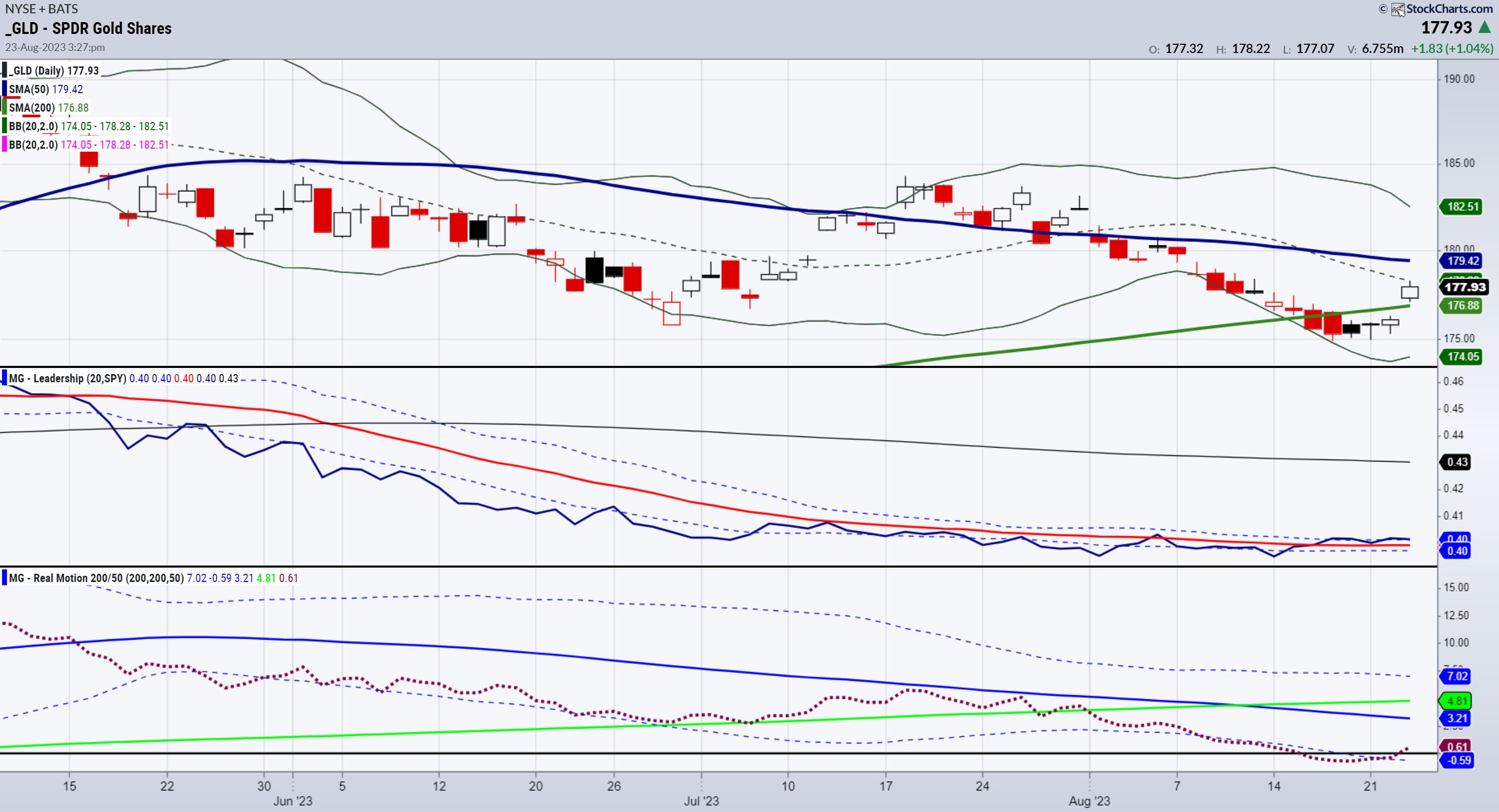Click the blue SMA(50) legend color marker
This screenshot has height=812, width=1499.
(x=5, y=89)
